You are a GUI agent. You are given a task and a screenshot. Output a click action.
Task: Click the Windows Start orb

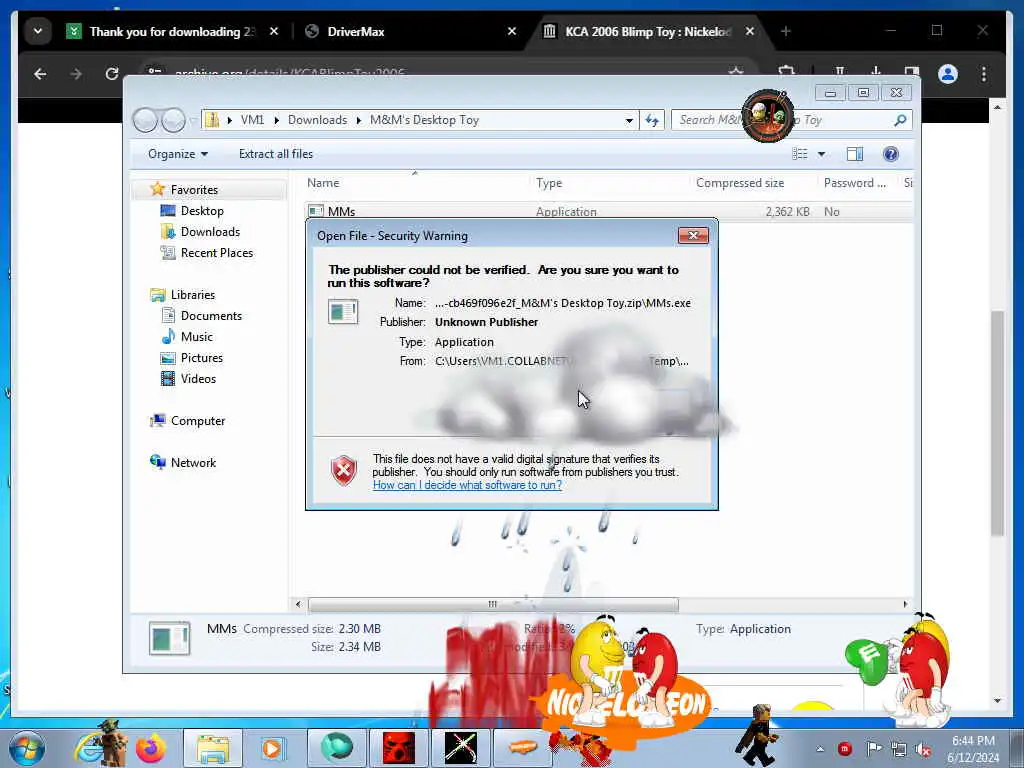tap(26, 748)
